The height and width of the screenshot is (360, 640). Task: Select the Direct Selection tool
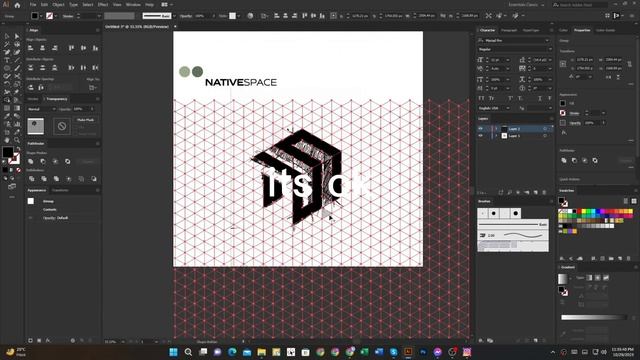coord(17,36)
